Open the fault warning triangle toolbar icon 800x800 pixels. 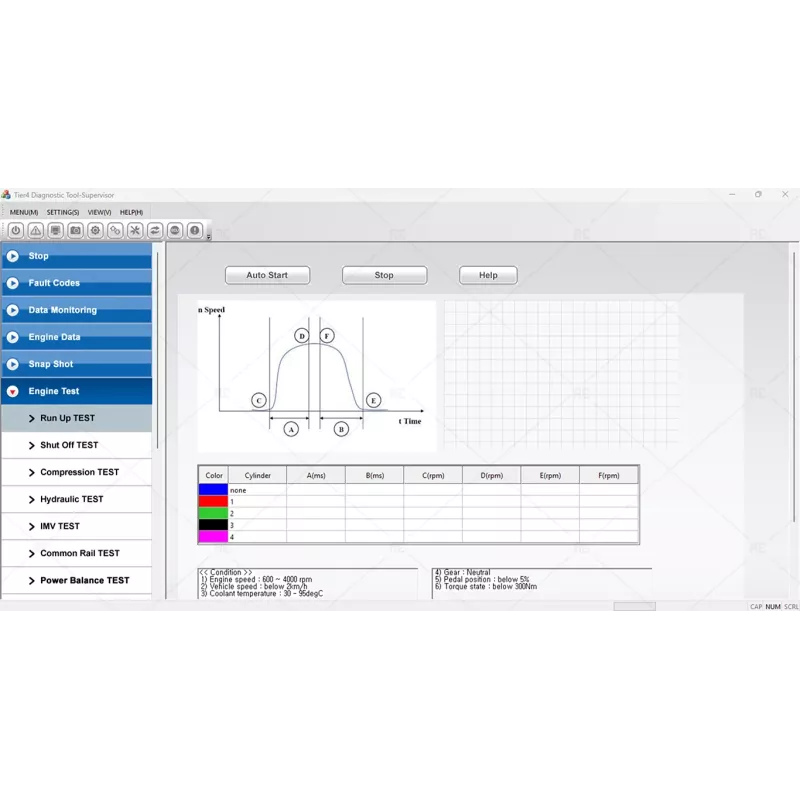pos(35,230)
